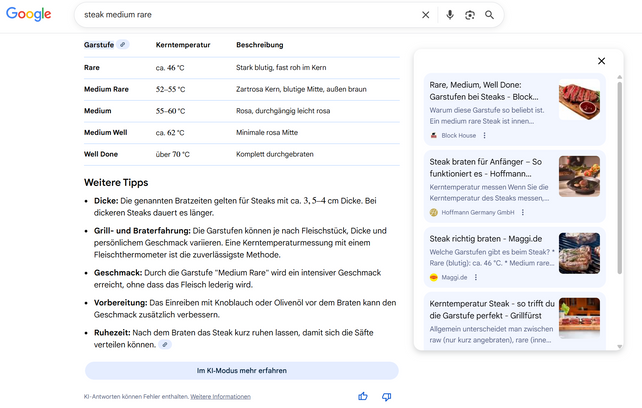Viewport: 642px width, 408px height.
Task: Click source link icon after Ruhezeit tip
Action: (x=165, y=344)
